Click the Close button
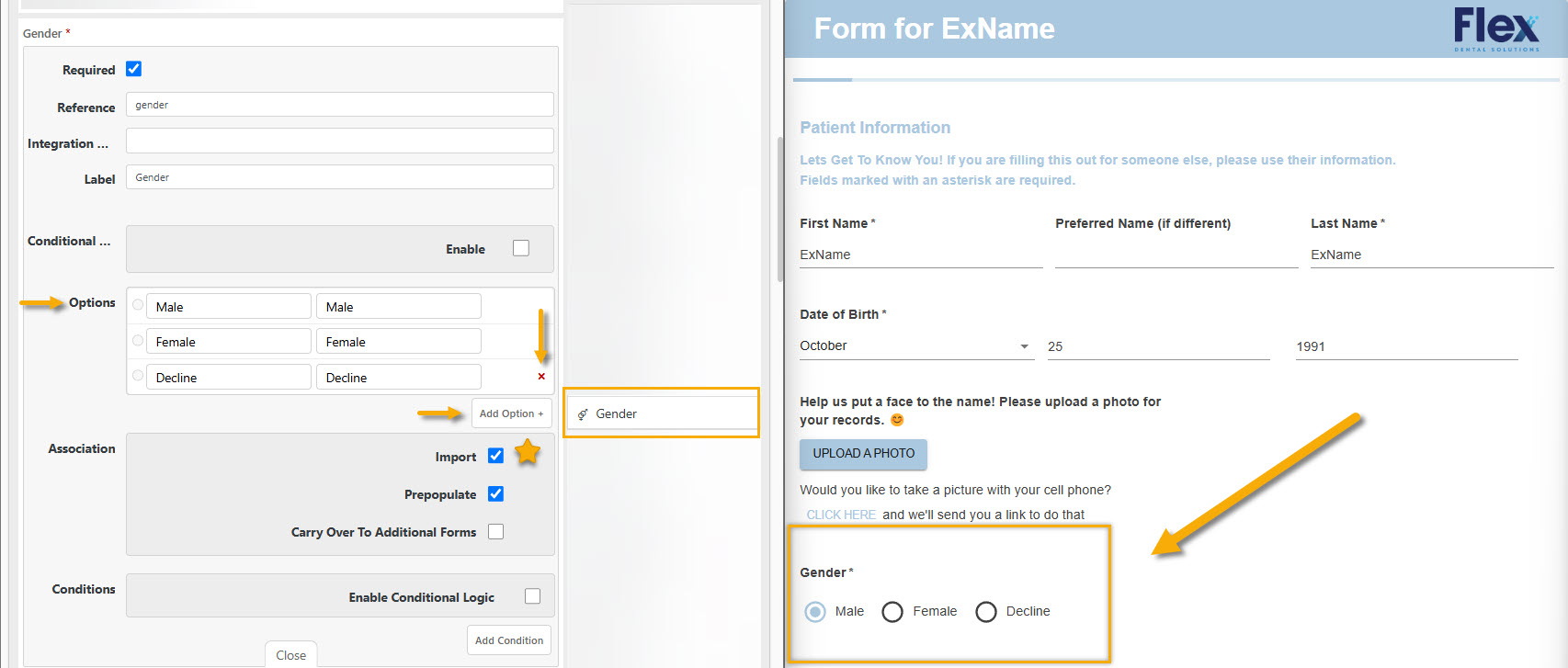 [291, 654]
